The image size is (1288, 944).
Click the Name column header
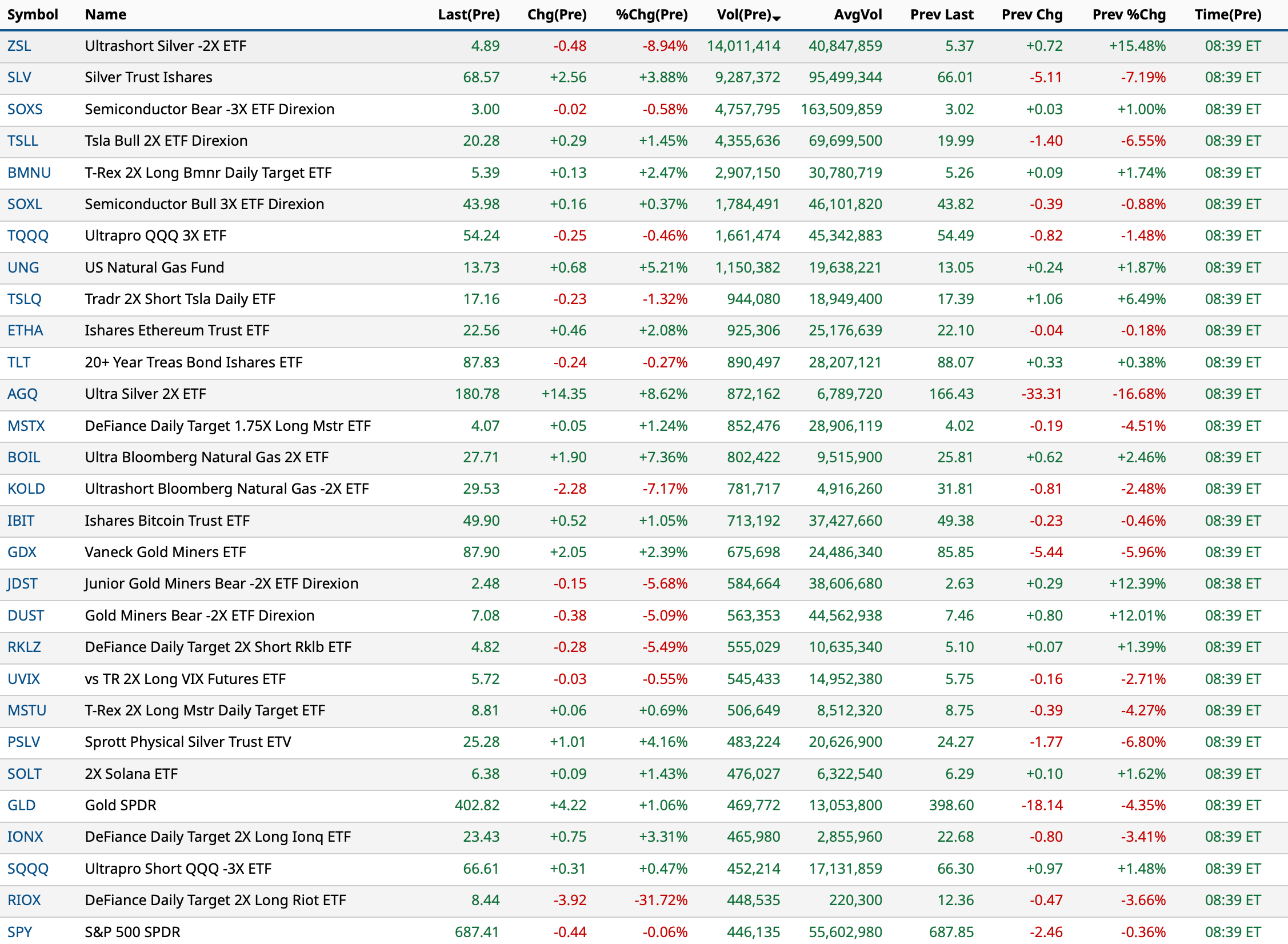106,15
